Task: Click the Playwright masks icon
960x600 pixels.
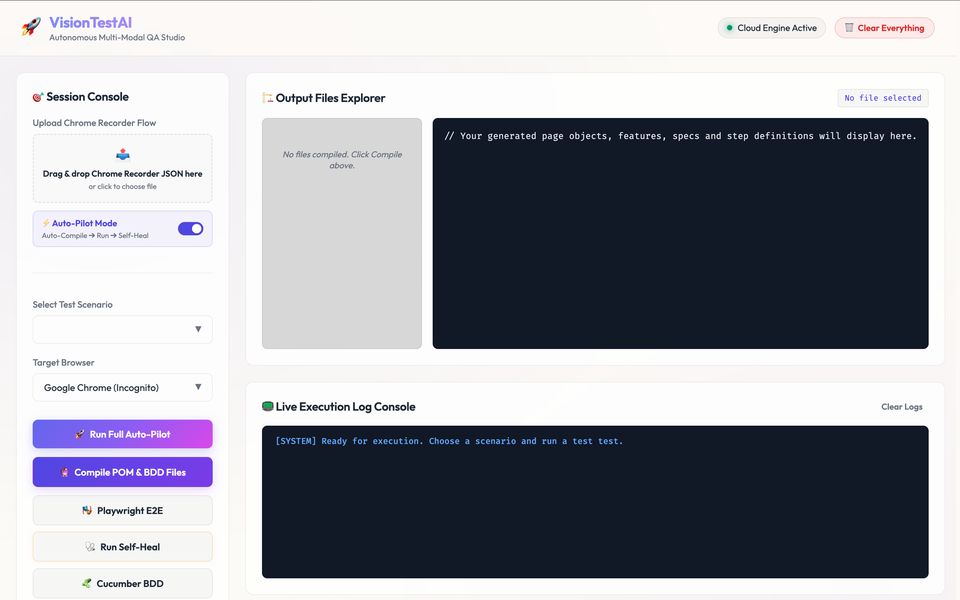Action: 87,510
